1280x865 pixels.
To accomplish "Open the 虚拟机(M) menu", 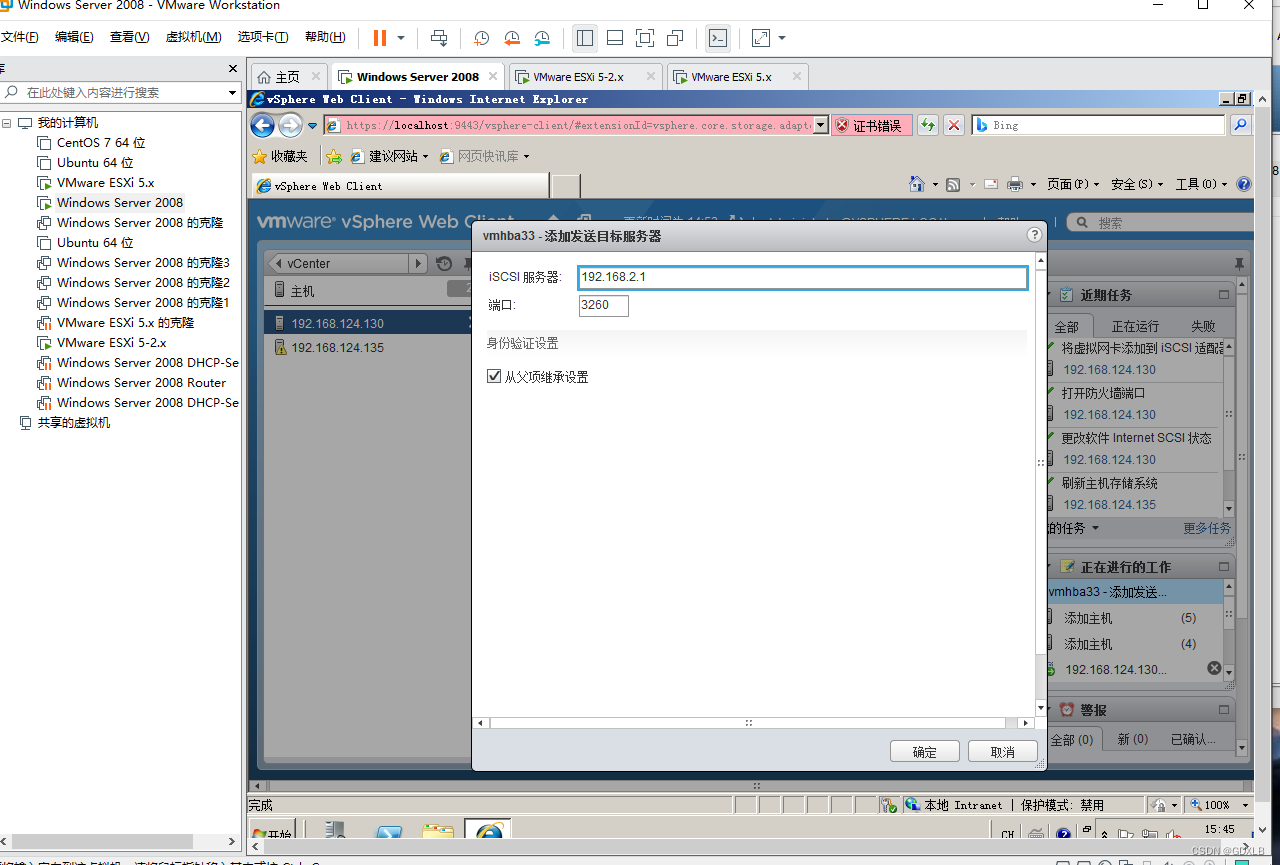I will click(193, 37).
